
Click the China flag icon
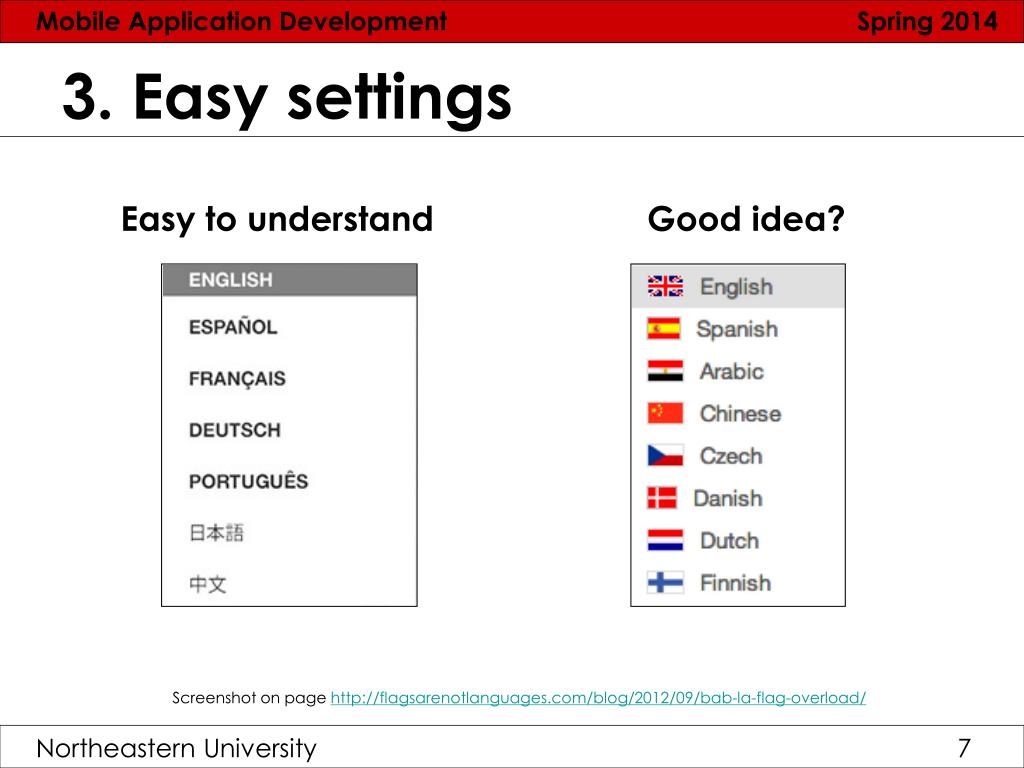pyautogui.click(x=665, y=413)
